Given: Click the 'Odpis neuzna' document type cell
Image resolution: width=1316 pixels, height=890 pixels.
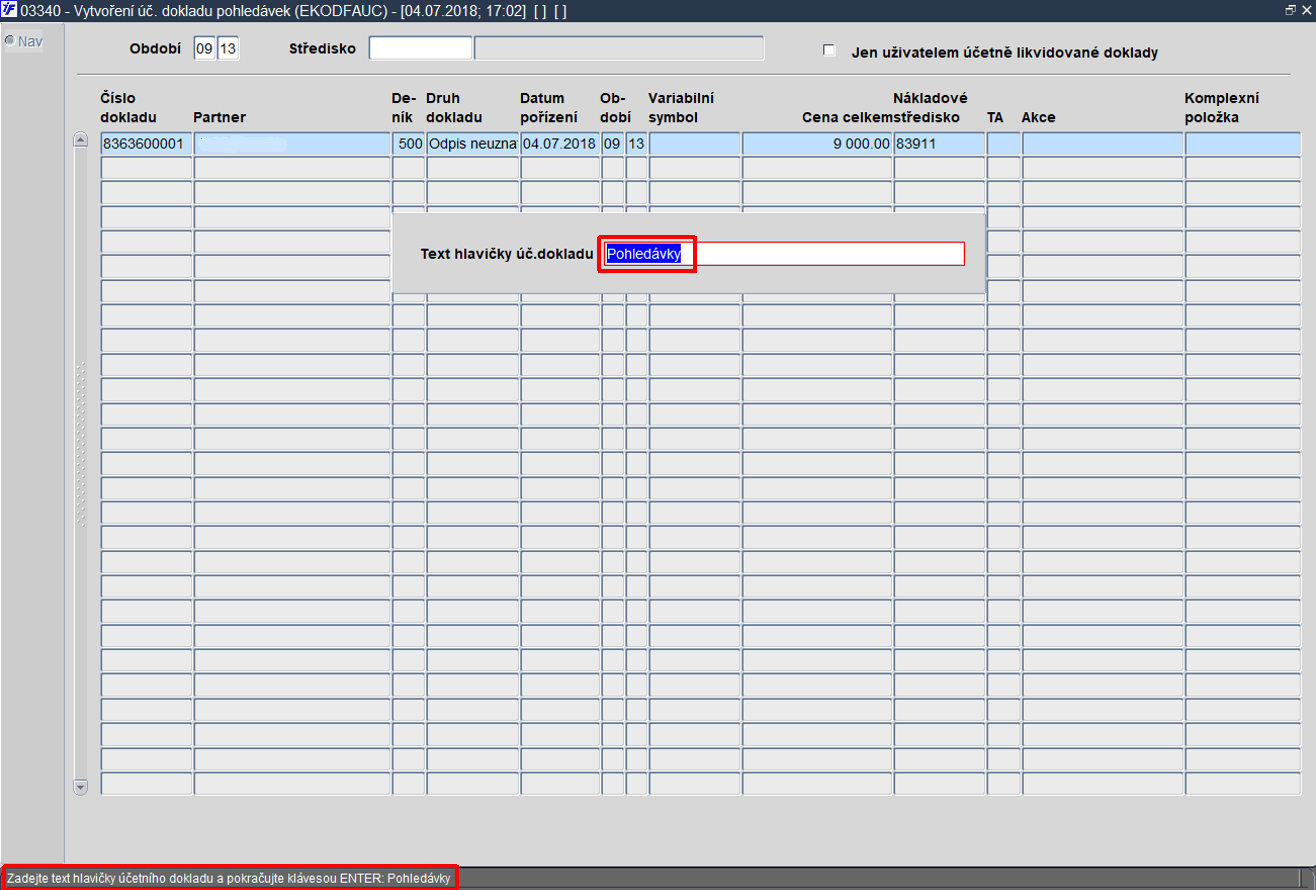Looking at the screenshot, I should tap(473, 144).
